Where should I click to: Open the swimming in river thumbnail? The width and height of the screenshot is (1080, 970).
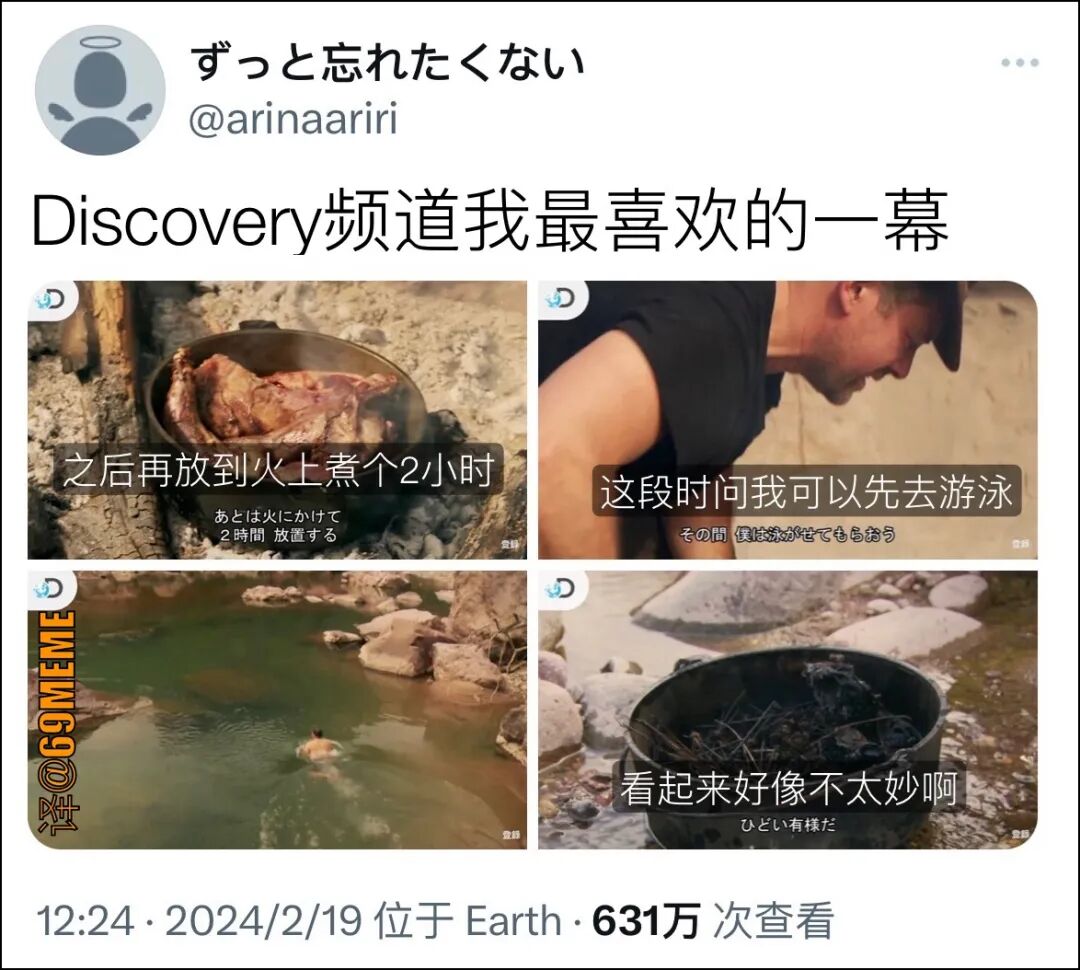(x=277, y=710)
